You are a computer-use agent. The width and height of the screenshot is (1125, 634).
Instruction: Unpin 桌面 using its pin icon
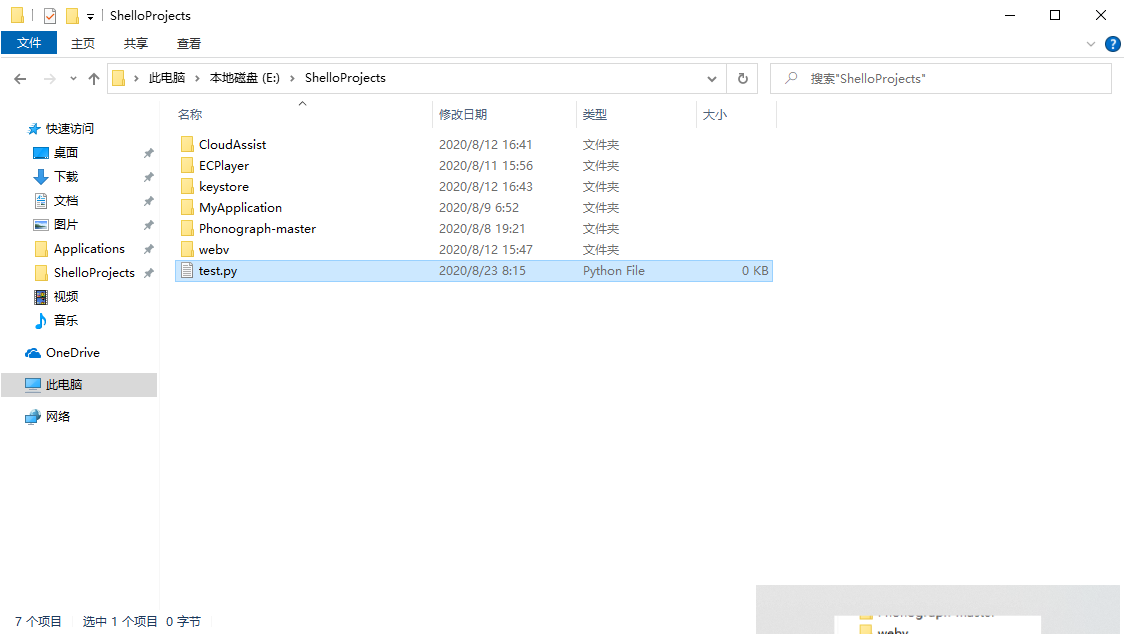149,153
